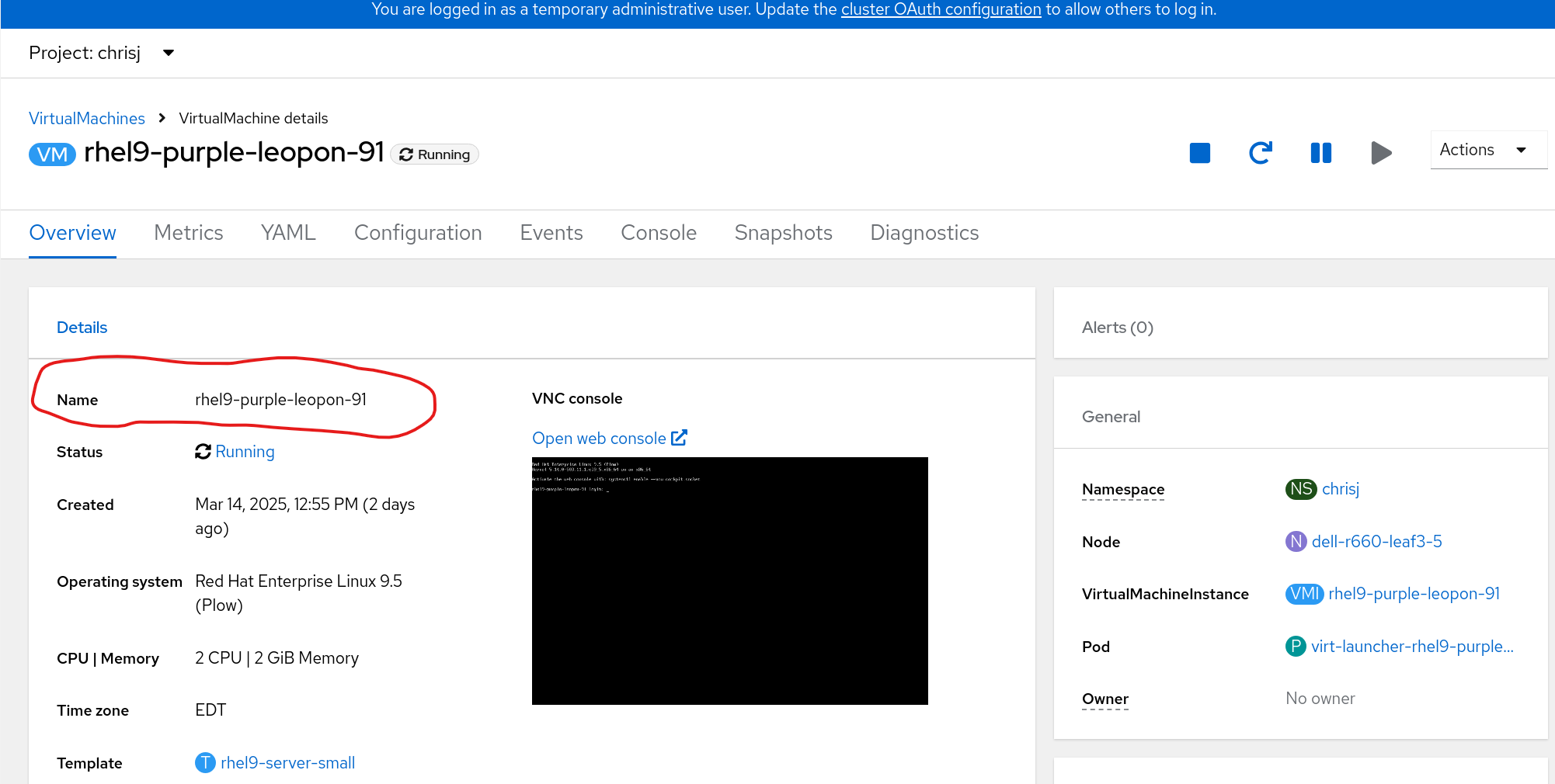Click the No owner text
The width and height of the screenshot is (1555, 784).
(x=1320, y=699)
